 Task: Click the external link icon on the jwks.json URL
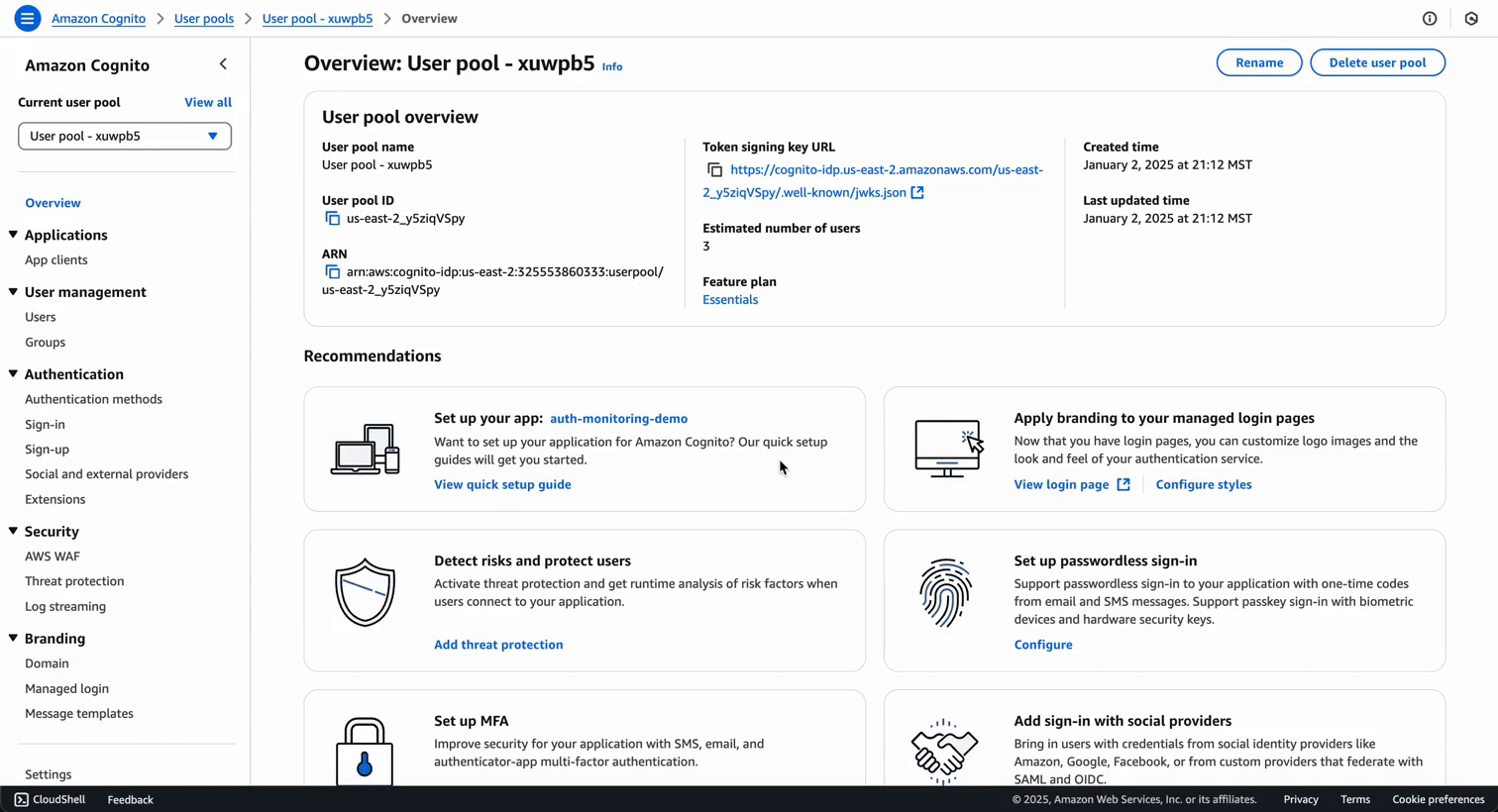(x=919, y=192)
